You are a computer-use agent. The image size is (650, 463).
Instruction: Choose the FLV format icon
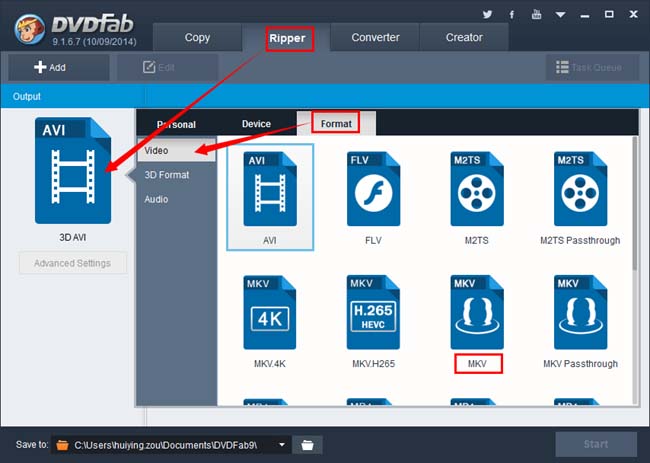coord(373,189)
